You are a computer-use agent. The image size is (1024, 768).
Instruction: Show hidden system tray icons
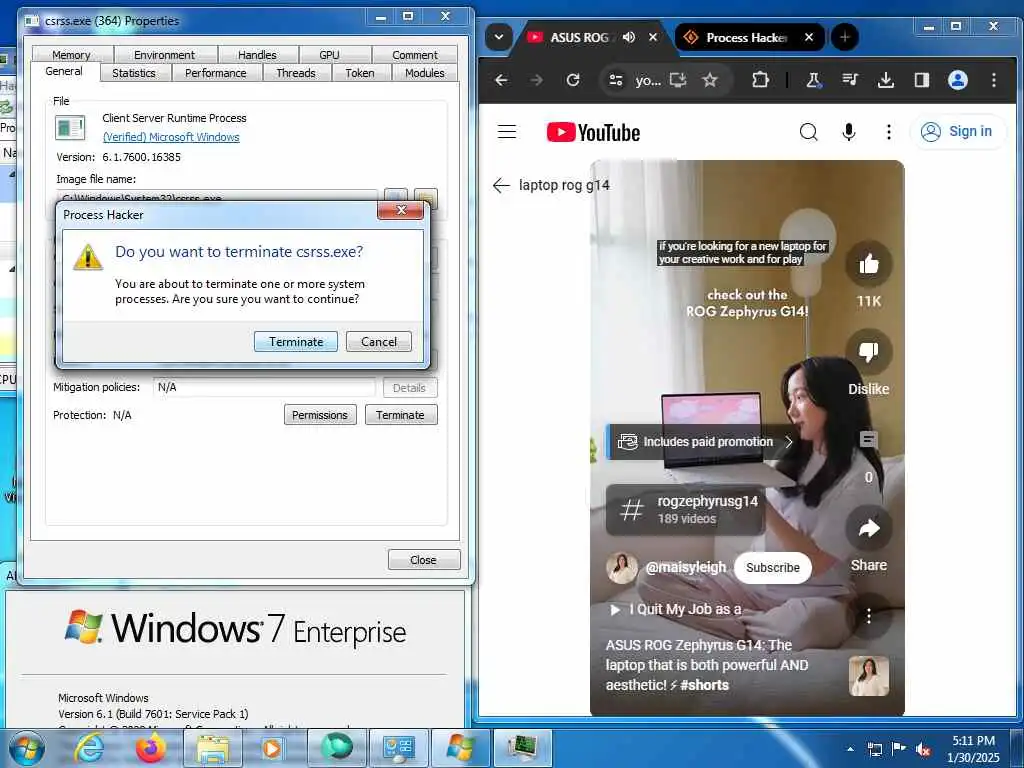(850, 749)
